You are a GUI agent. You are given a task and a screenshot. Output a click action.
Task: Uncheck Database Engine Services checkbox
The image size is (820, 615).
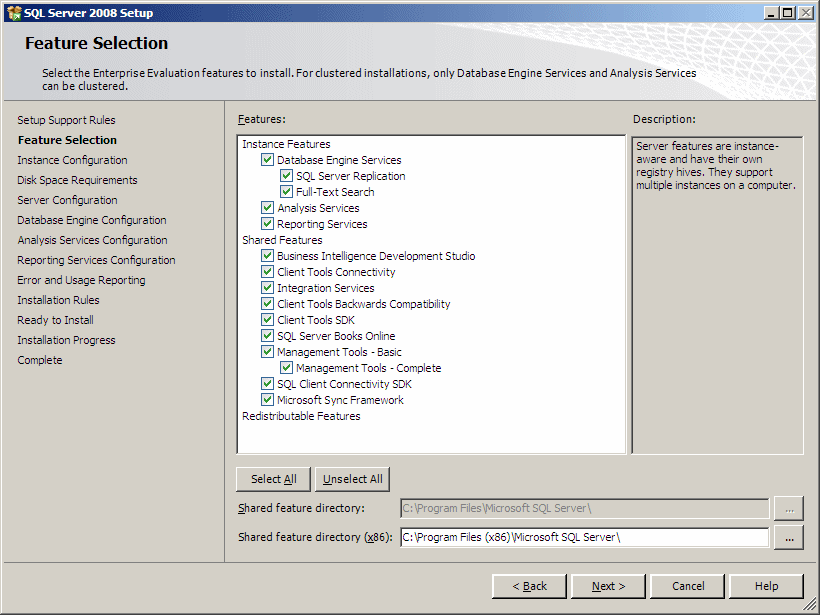(267, 160)
